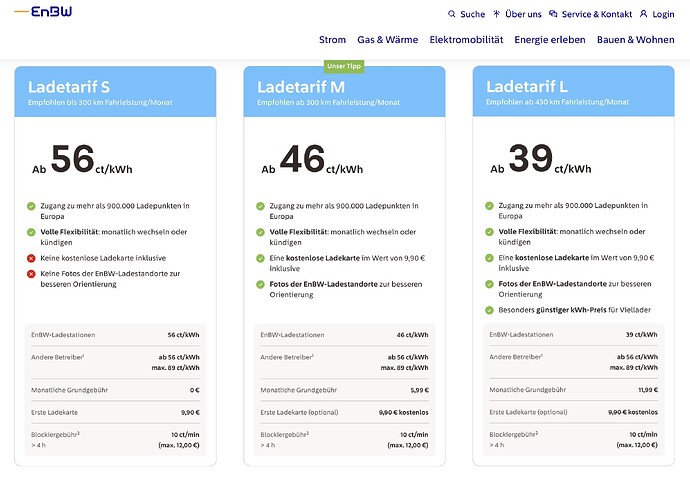Click Andere Betreiber label in Ladetarif L
The height and width of the screenshot is (477, 690).
coord(516,357)
